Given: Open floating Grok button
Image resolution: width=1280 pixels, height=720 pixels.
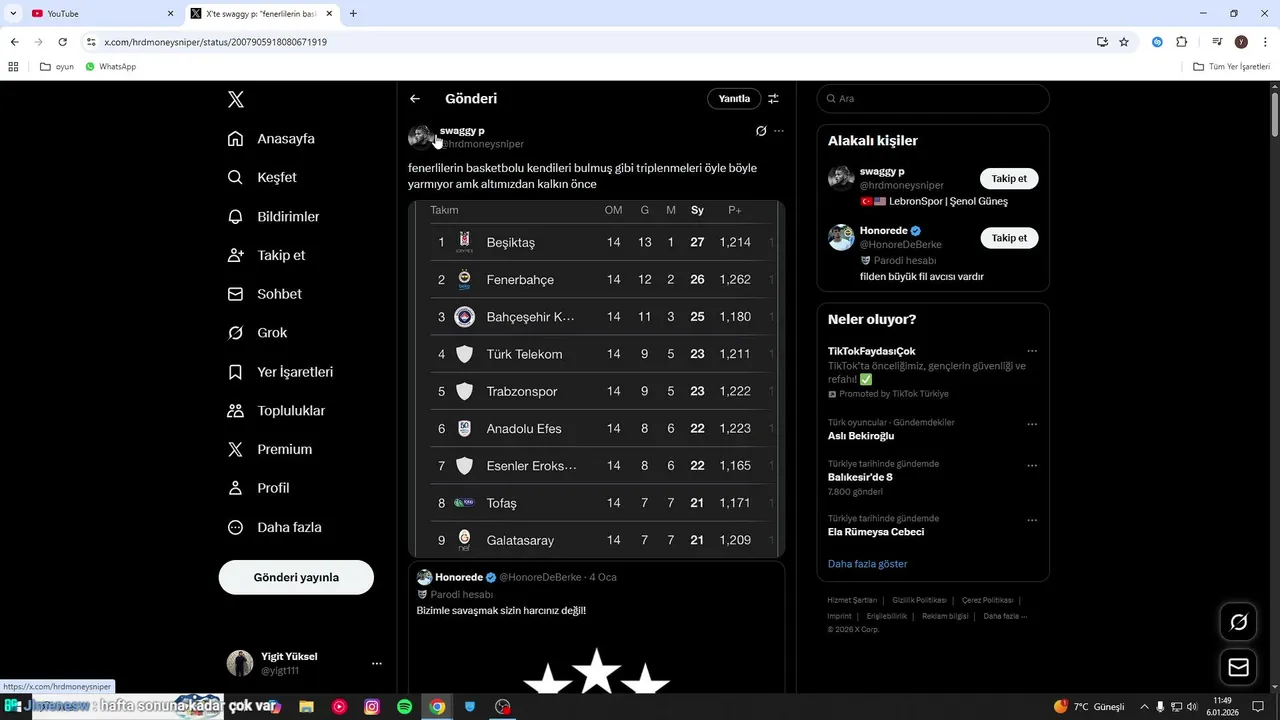Looking at the screenshot, I should pos(1238,622).
